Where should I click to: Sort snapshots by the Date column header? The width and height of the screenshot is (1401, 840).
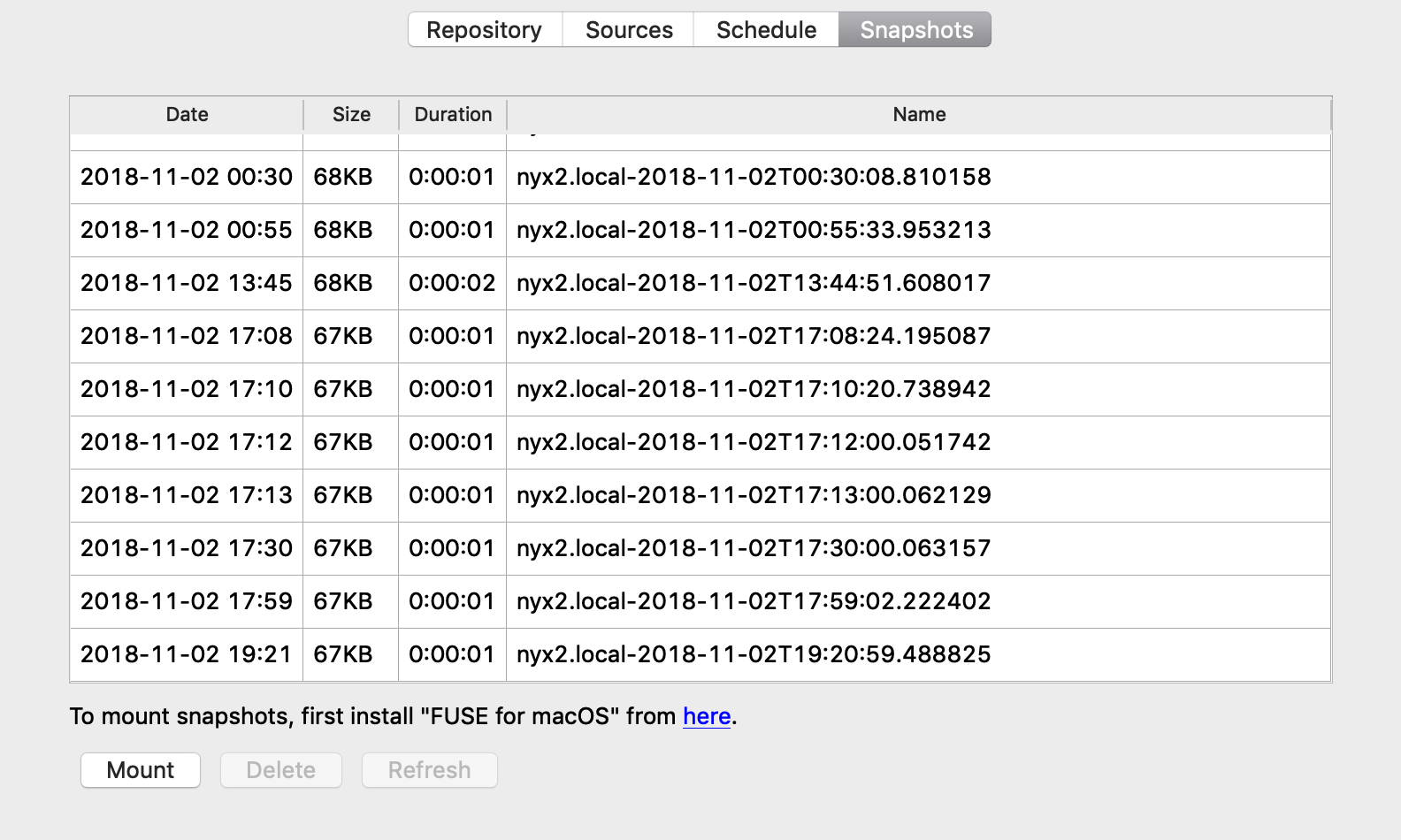[x=187, y=115]
